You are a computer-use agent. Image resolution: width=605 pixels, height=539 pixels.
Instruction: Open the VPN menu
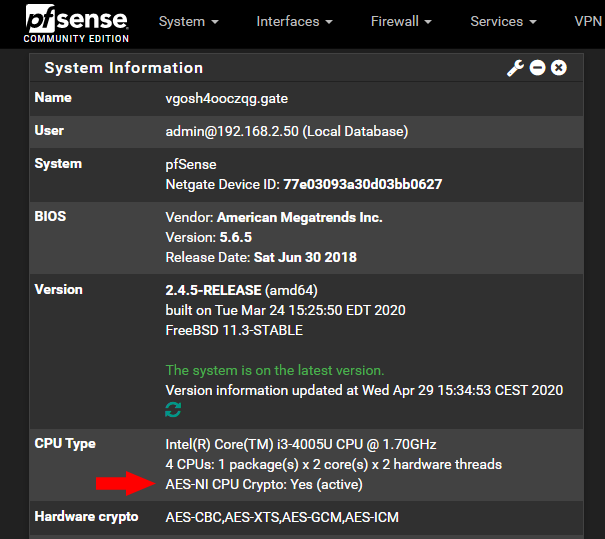(588, 22)
